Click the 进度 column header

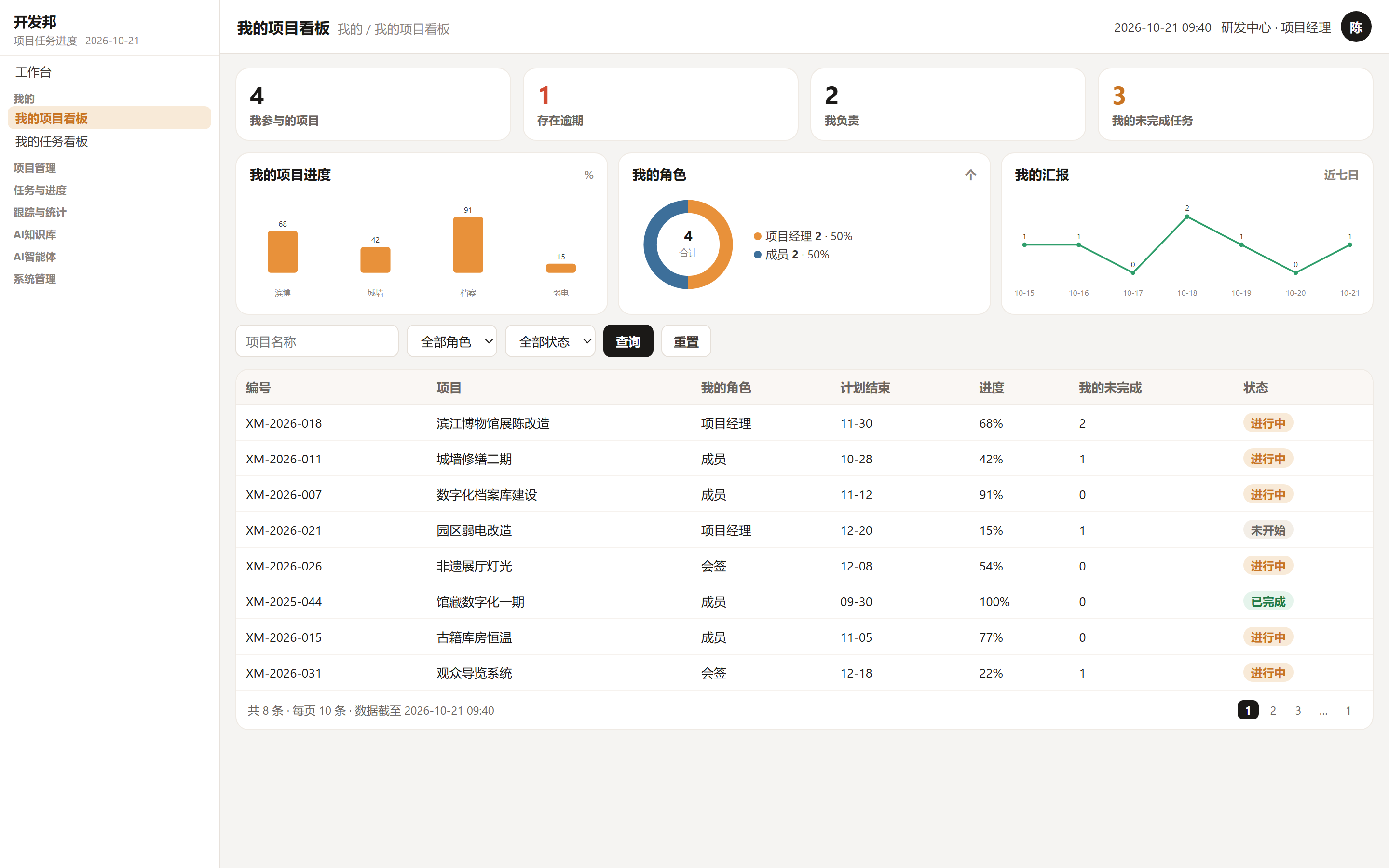tap(991, 388)
